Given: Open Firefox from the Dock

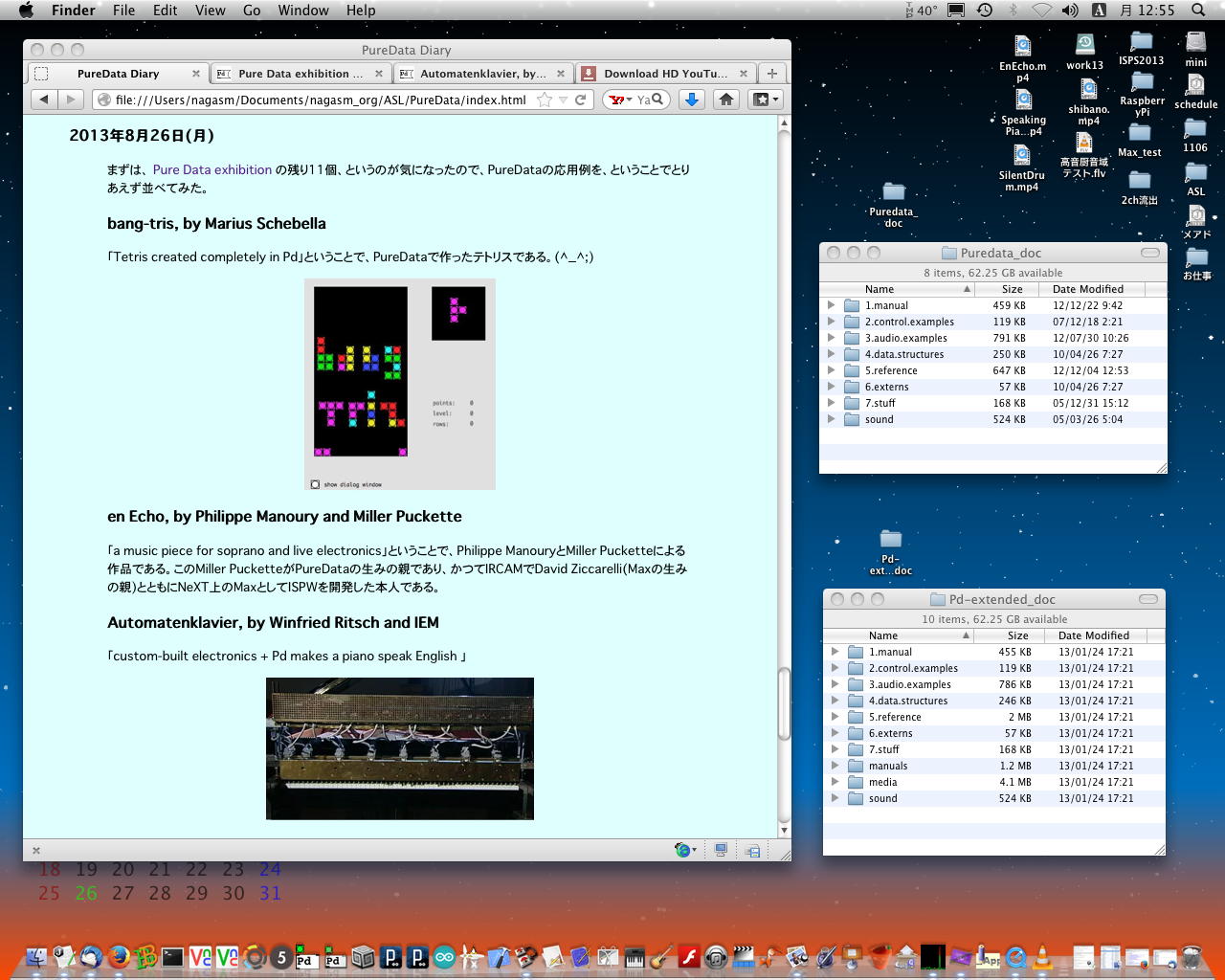Looking at the screenshot, I should click(119, 956).
